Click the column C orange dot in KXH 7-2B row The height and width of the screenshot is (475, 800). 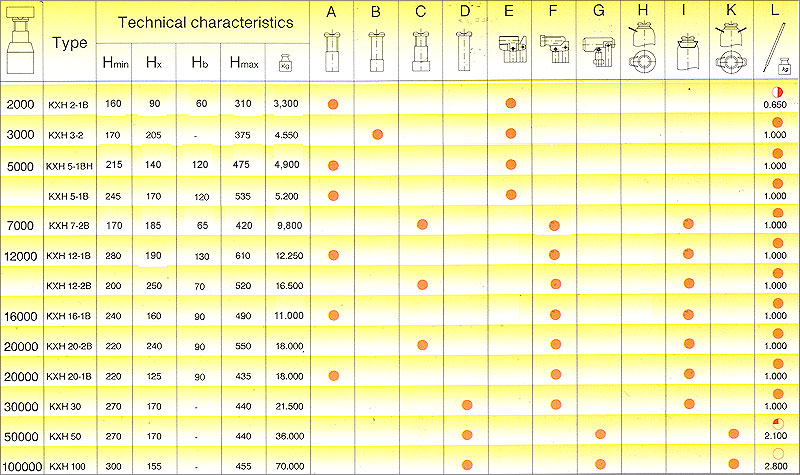[x=422, y=224]
